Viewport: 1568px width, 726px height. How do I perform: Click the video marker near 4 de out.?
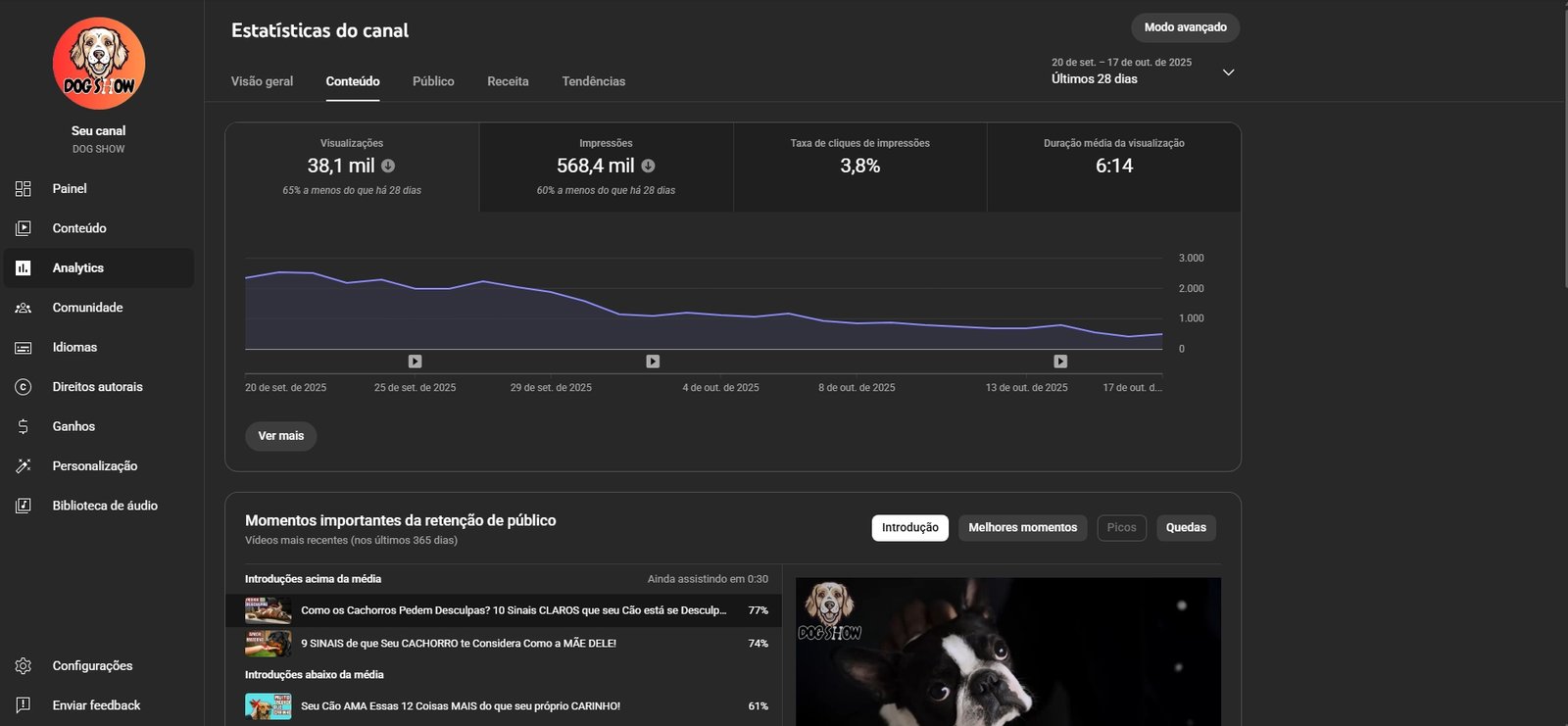tap(653, 362)
